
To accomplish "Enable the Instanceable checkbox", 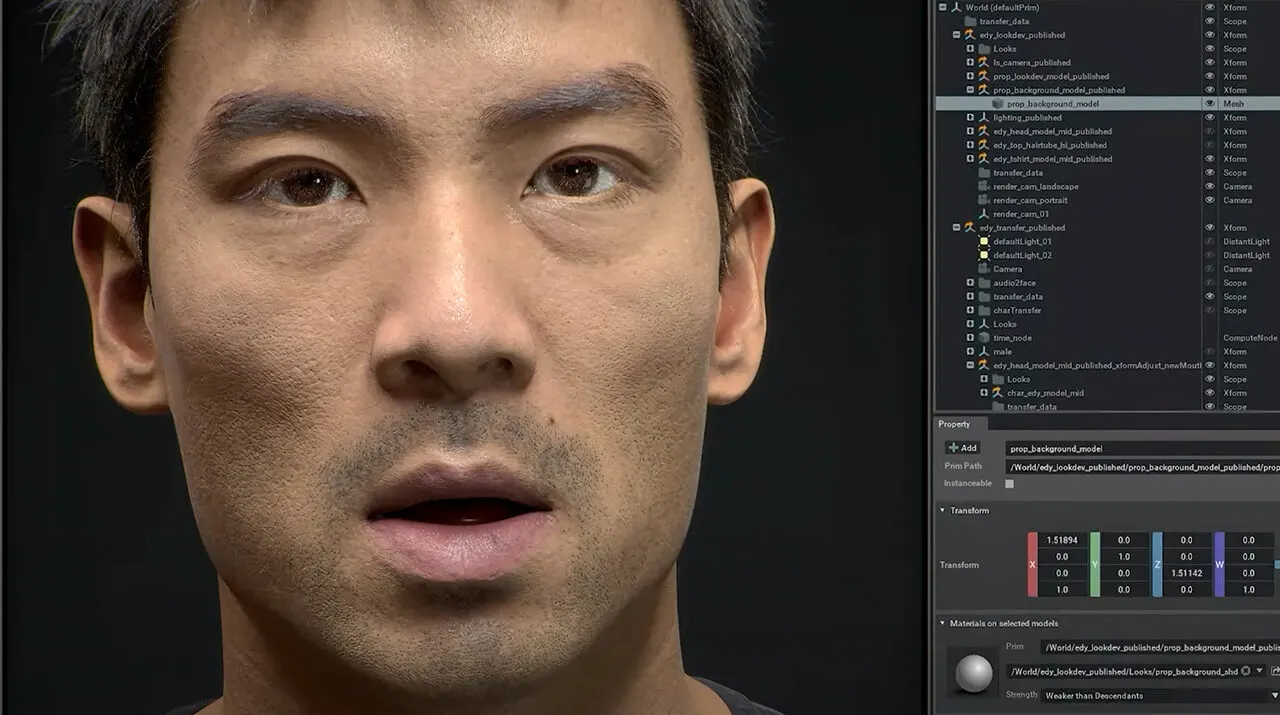I will click(1009, 484).
